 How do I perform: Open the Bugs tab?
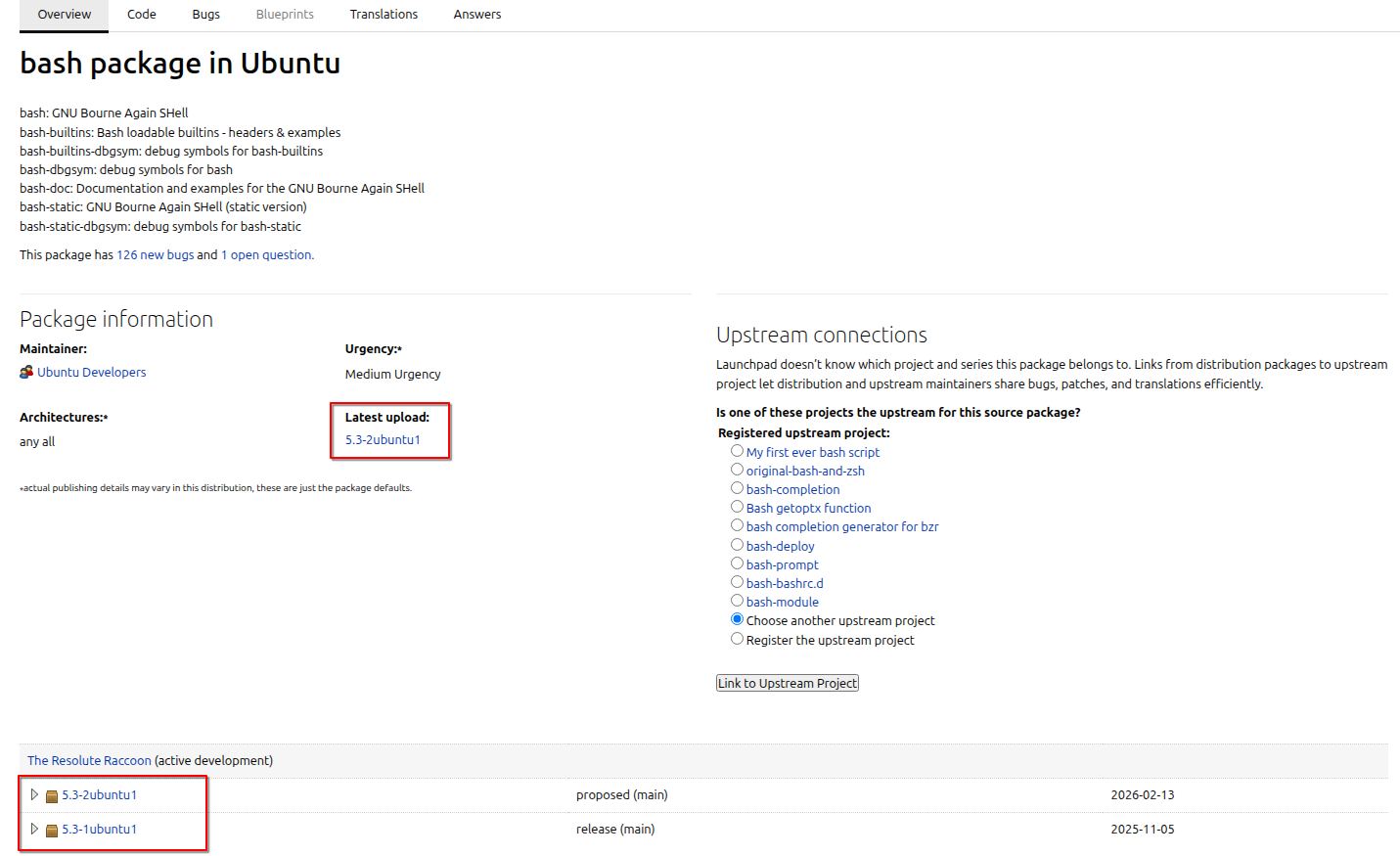205,15
